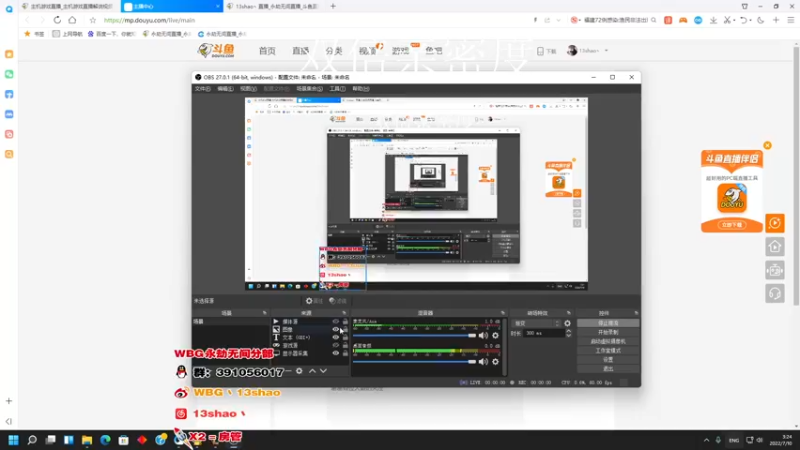Open OBS Help (帮助) menu
The image size is (800, 450).
[361, 89]
